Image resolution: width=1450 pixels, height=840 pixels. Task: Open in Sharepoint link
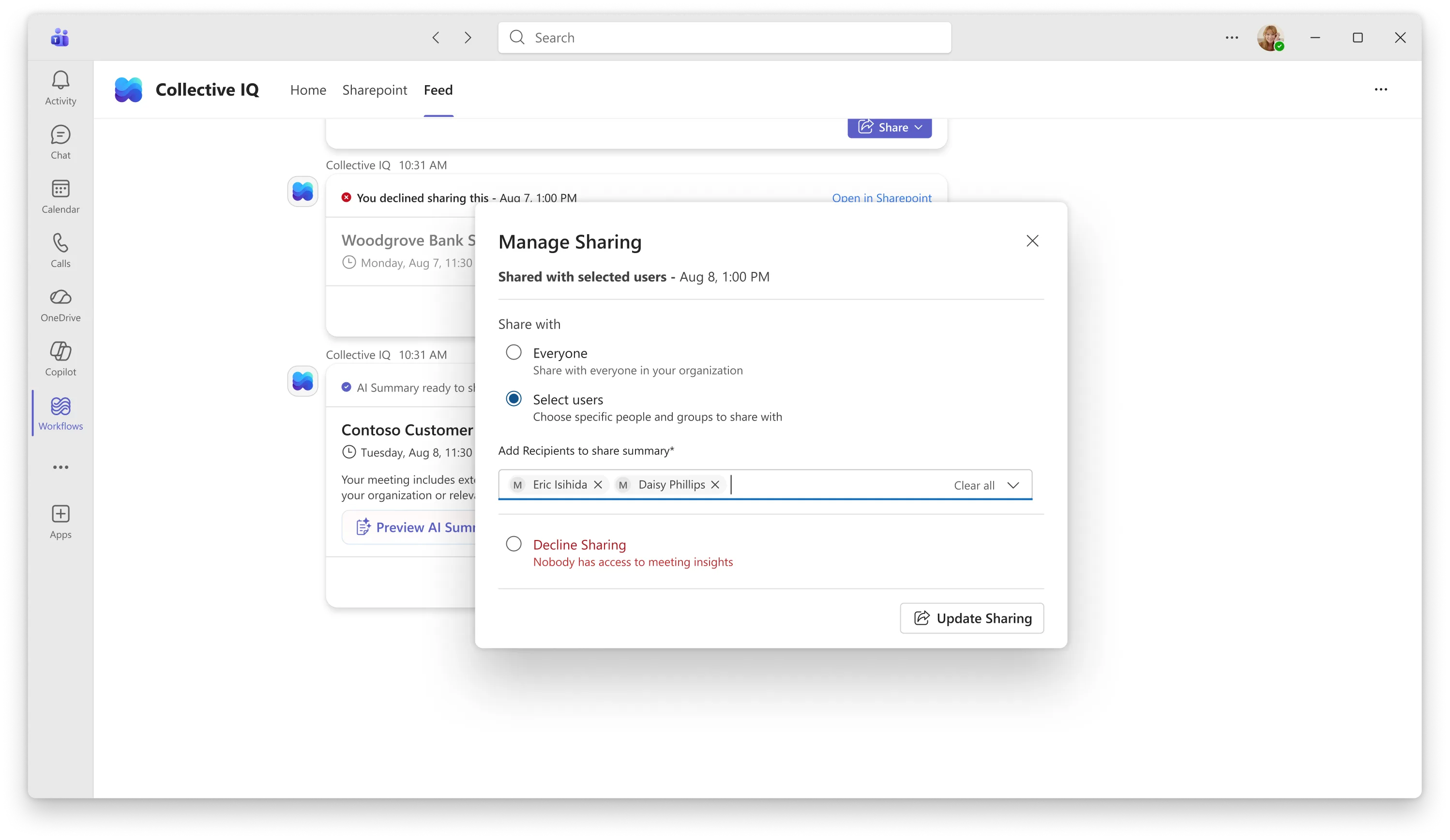tap(881, 198)
